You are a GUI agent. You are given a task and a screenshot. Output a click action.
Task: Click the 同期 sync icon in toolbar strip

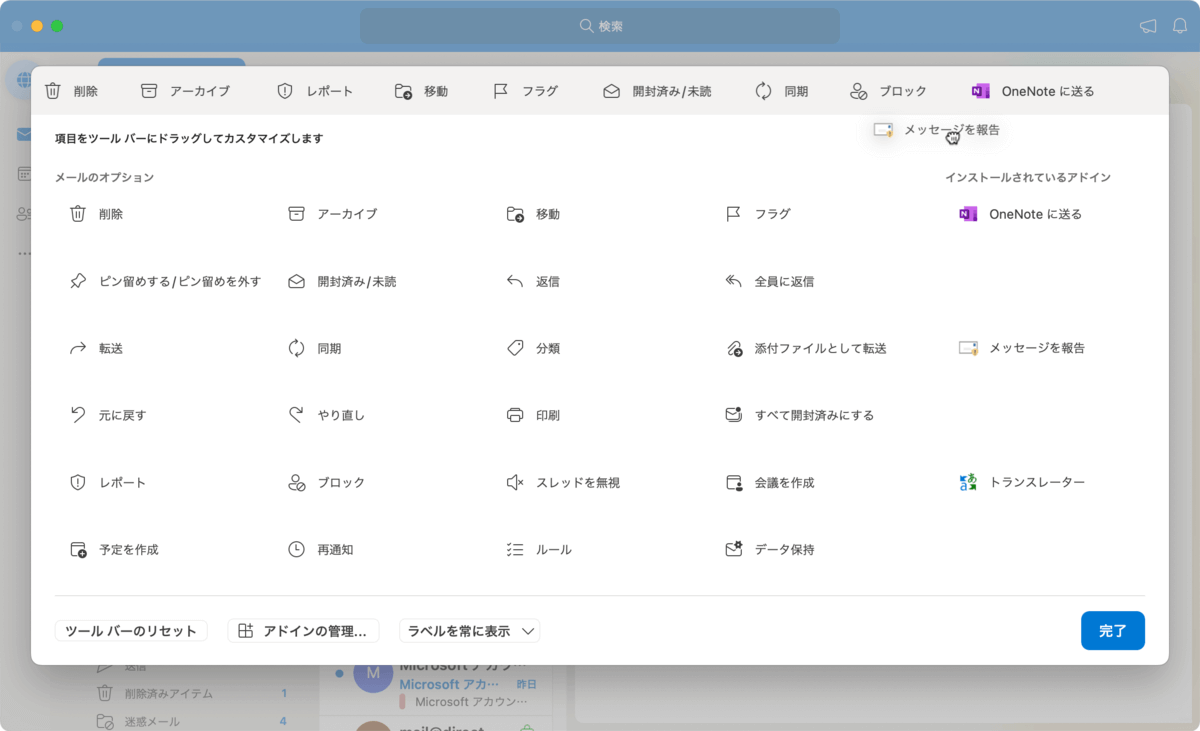(763, 91)
